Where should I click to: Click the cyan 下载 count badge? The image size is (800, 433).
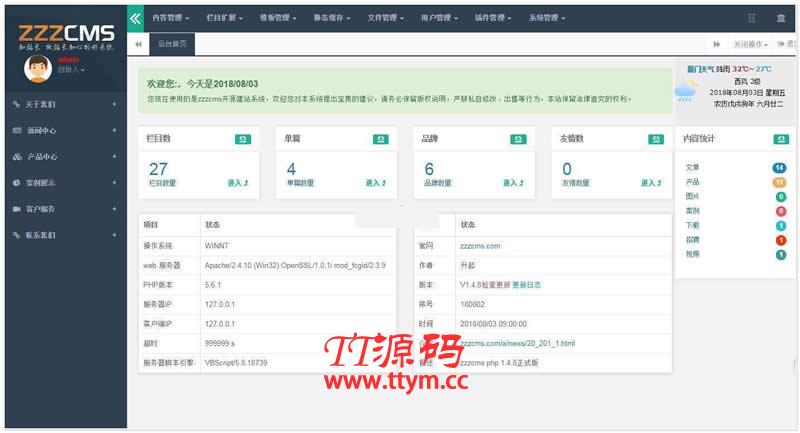781,226
